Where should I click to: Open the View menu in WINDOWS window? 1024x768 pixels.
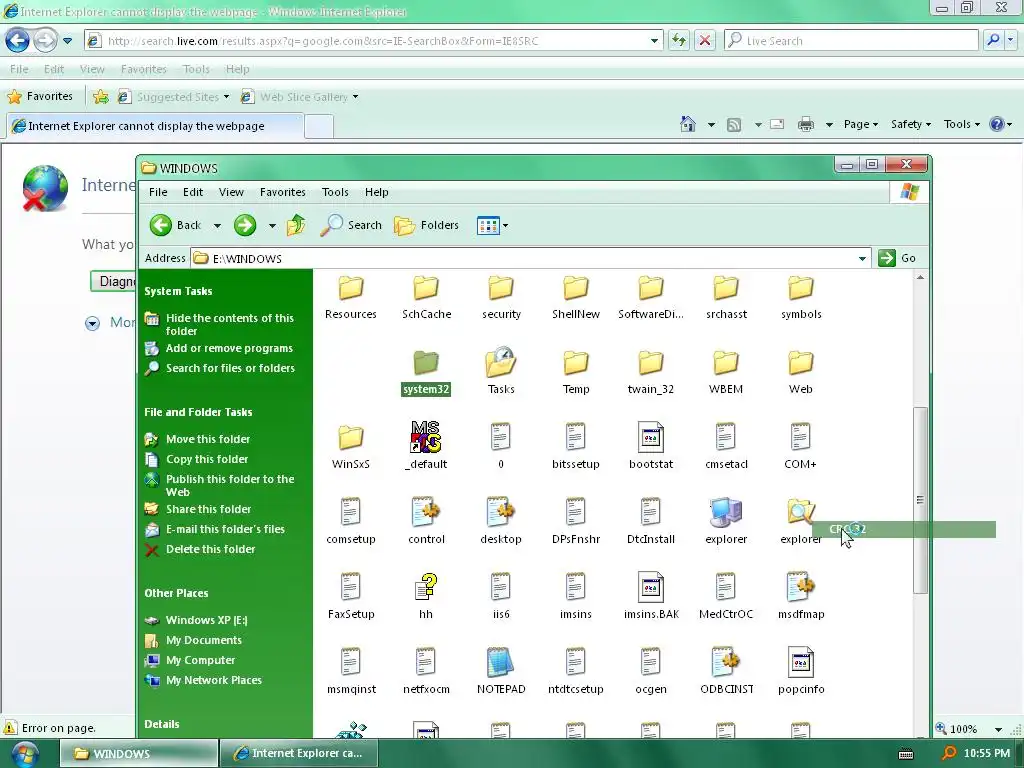tap(231, 192)
